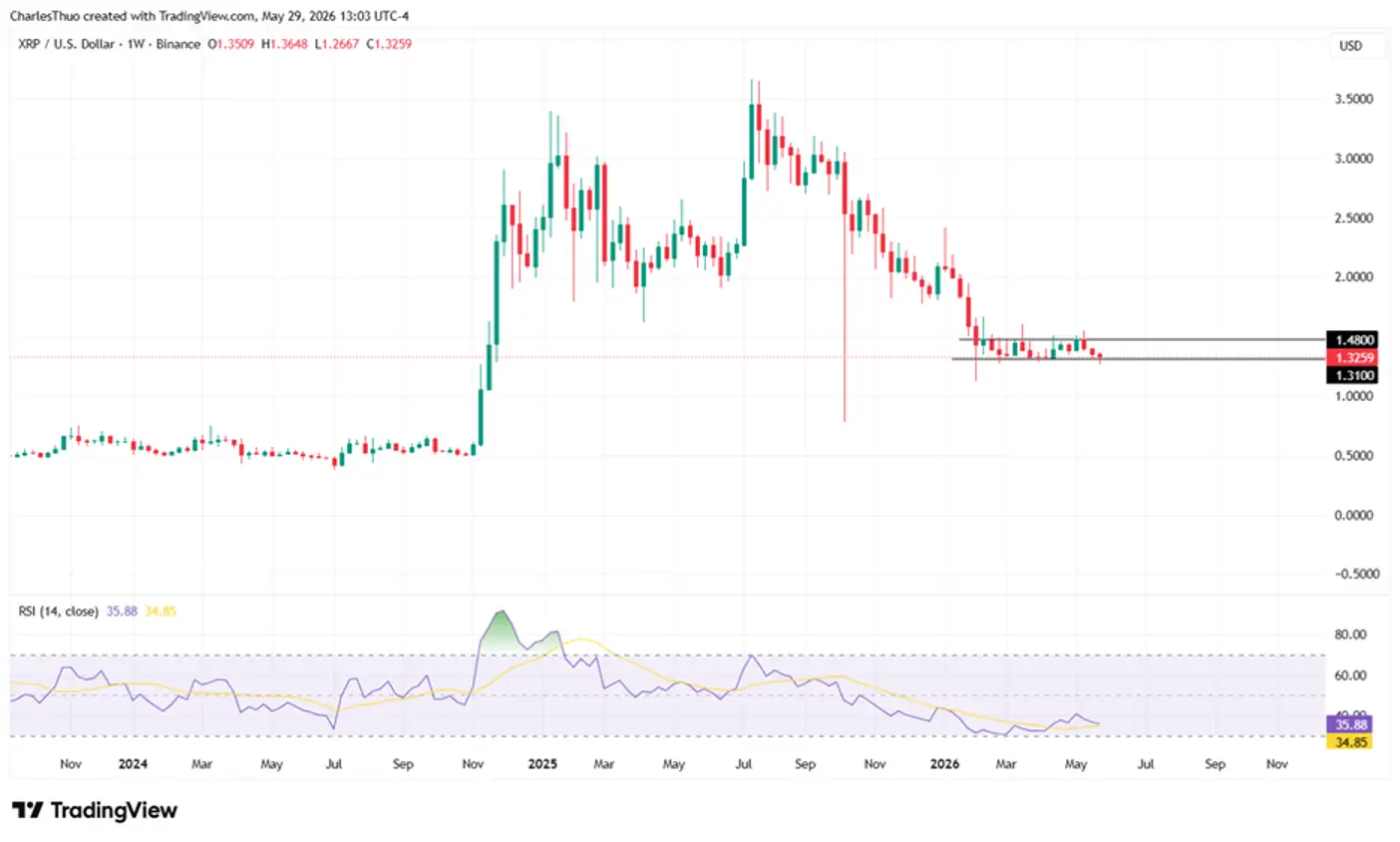
Task: Open the USD currency selector
Action: (1350, 46)
